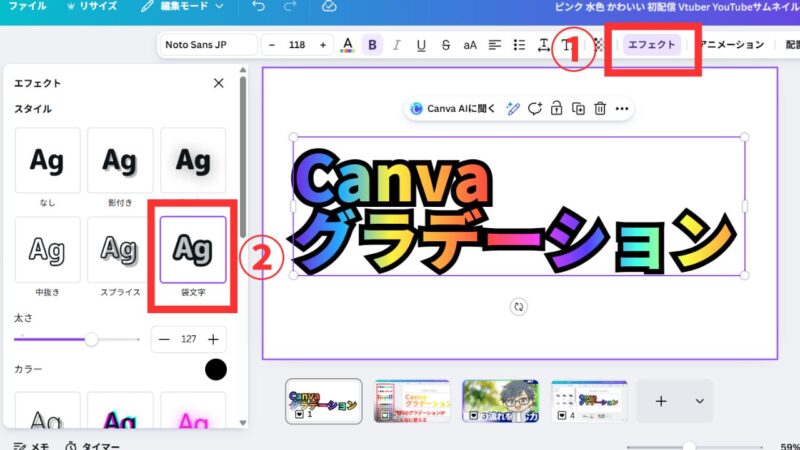Image resolution: width=800 pixels, height=450 pixels.
Task: Decrease font size with minus button
Action: [272, 45]
